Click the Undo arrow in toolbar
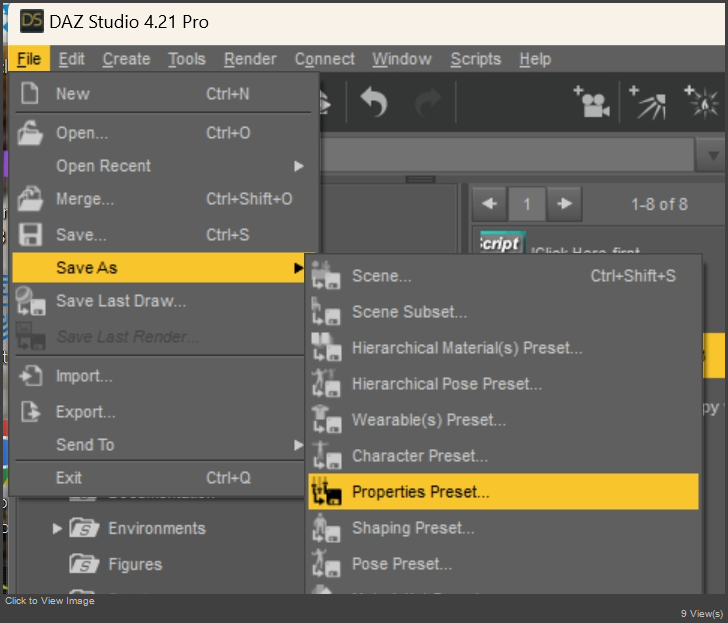728x623 pixels. coord(374,102)
